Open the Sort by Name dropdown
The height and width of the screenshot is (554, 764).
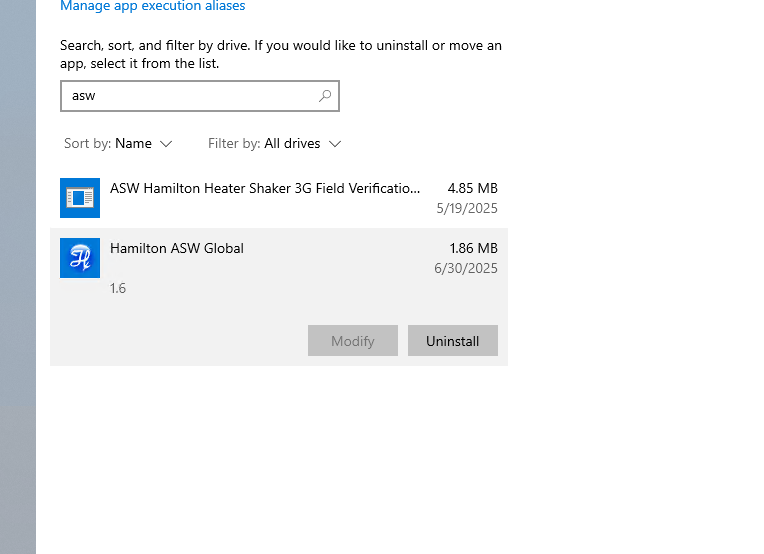tap(118, 144)
